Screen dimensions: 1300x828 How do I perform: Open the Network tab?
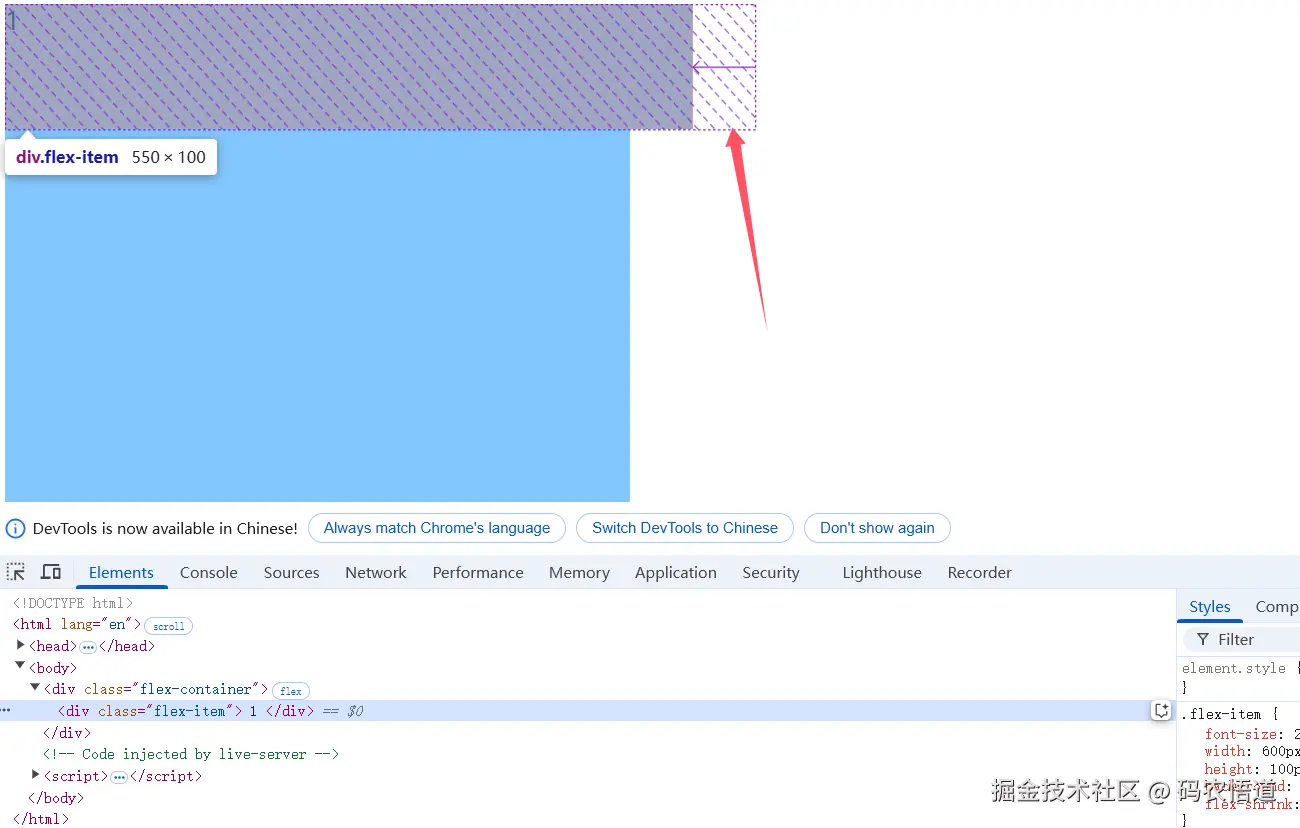click(x=376, y=573)
